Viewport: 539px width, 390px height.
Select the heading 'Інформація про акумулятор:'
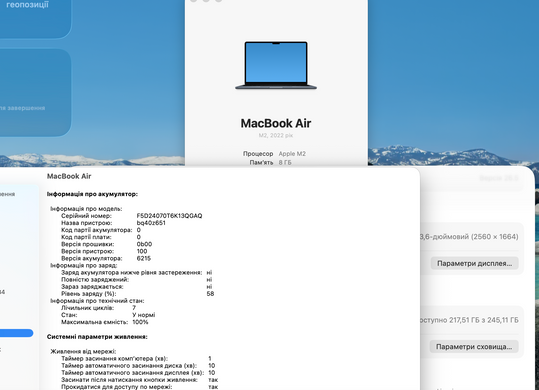pyautogui.click(x=92, y=194)
